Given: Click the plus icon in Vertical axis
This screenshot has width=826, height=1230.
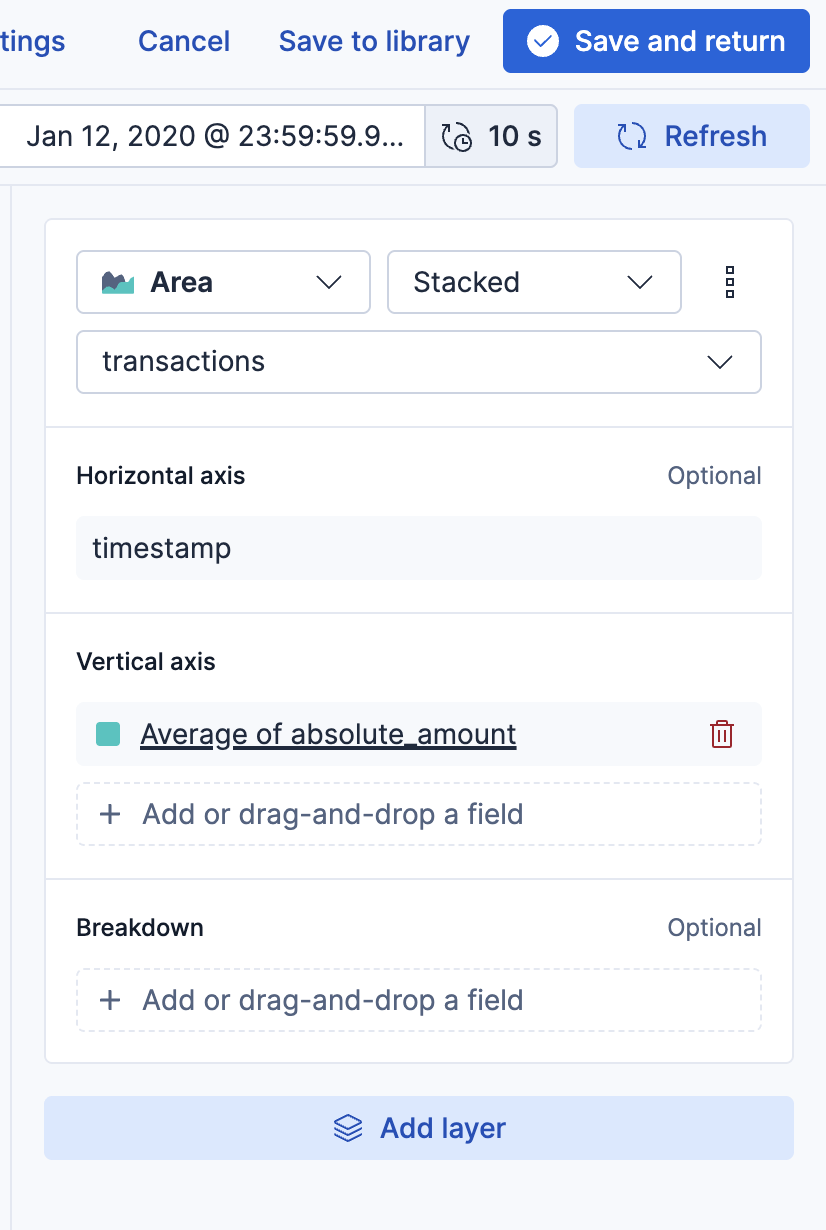Looking at the screenshot, I should tap(110, 814).
